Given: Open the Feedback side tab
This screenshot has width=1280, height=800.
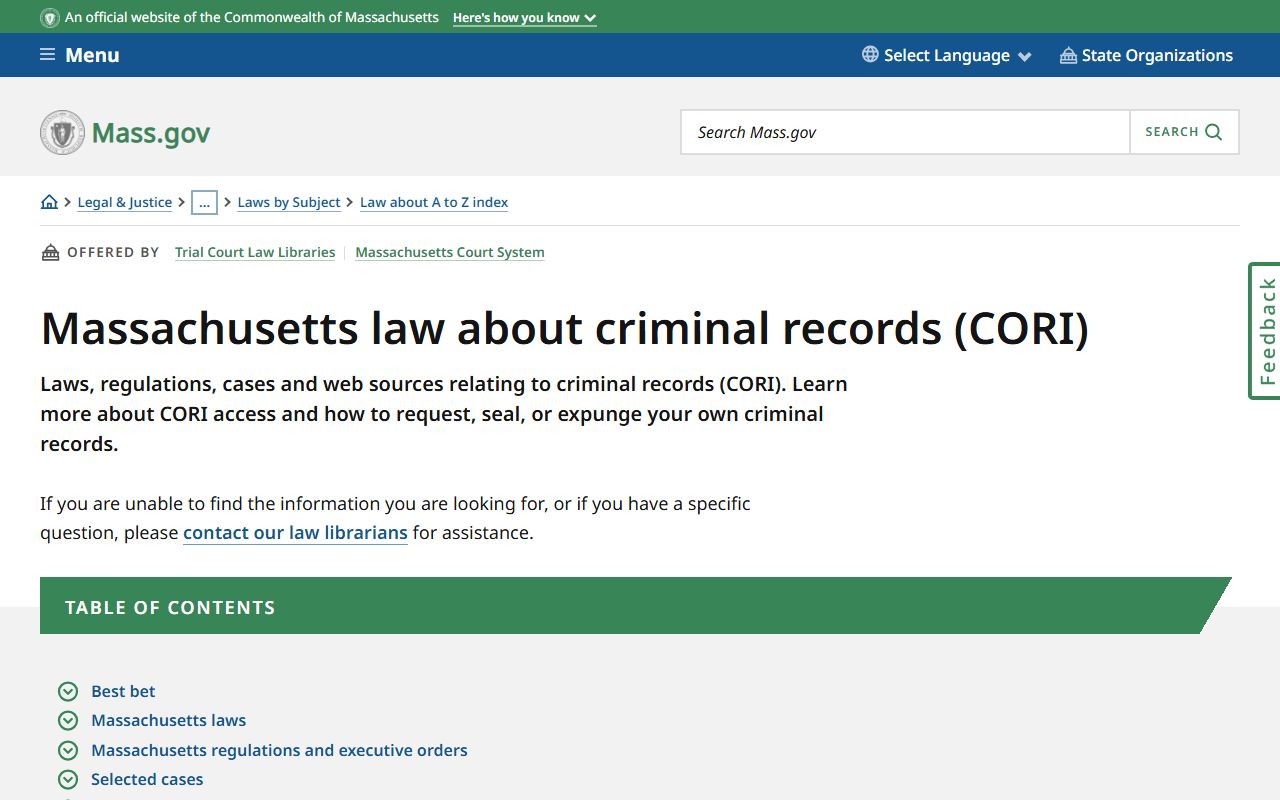Looking at the screenshot, I should pos(1265,331).
